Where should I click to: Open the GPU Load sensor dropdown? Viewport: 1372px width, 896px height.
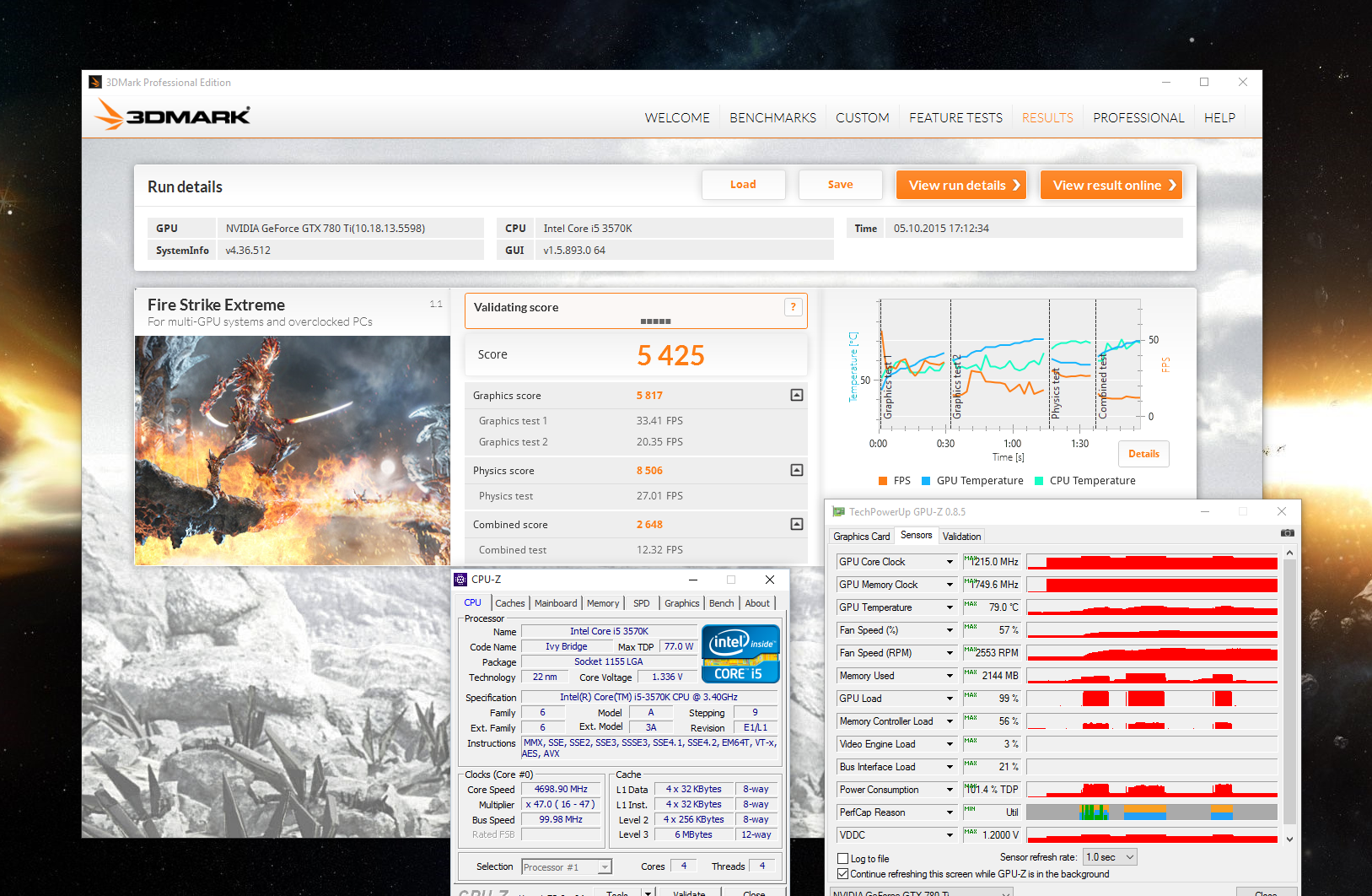950,699
